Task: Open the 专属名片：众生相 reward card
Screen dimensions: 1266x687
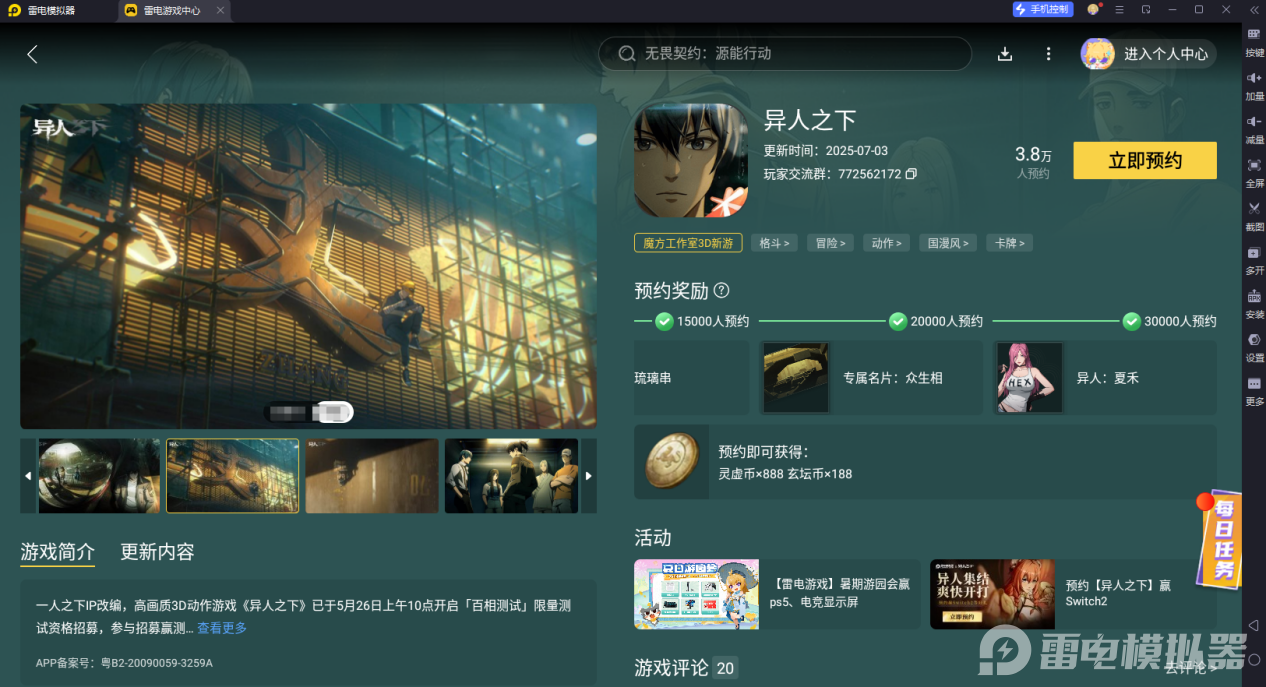Action: [x=871, y=378]
